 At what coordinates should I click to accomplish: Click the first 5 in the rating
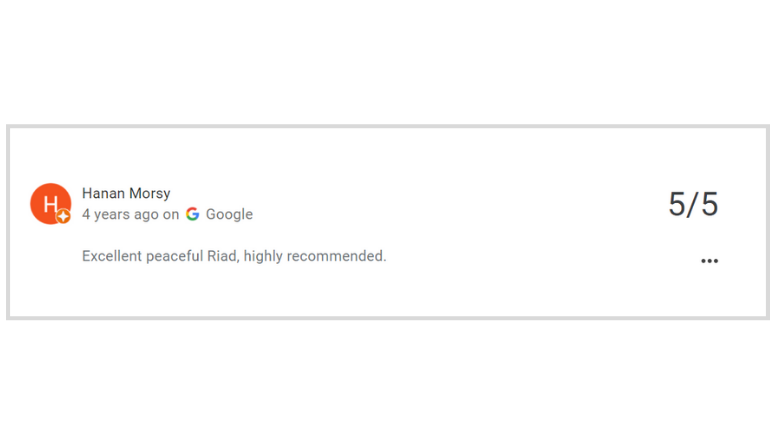[677, 204]
